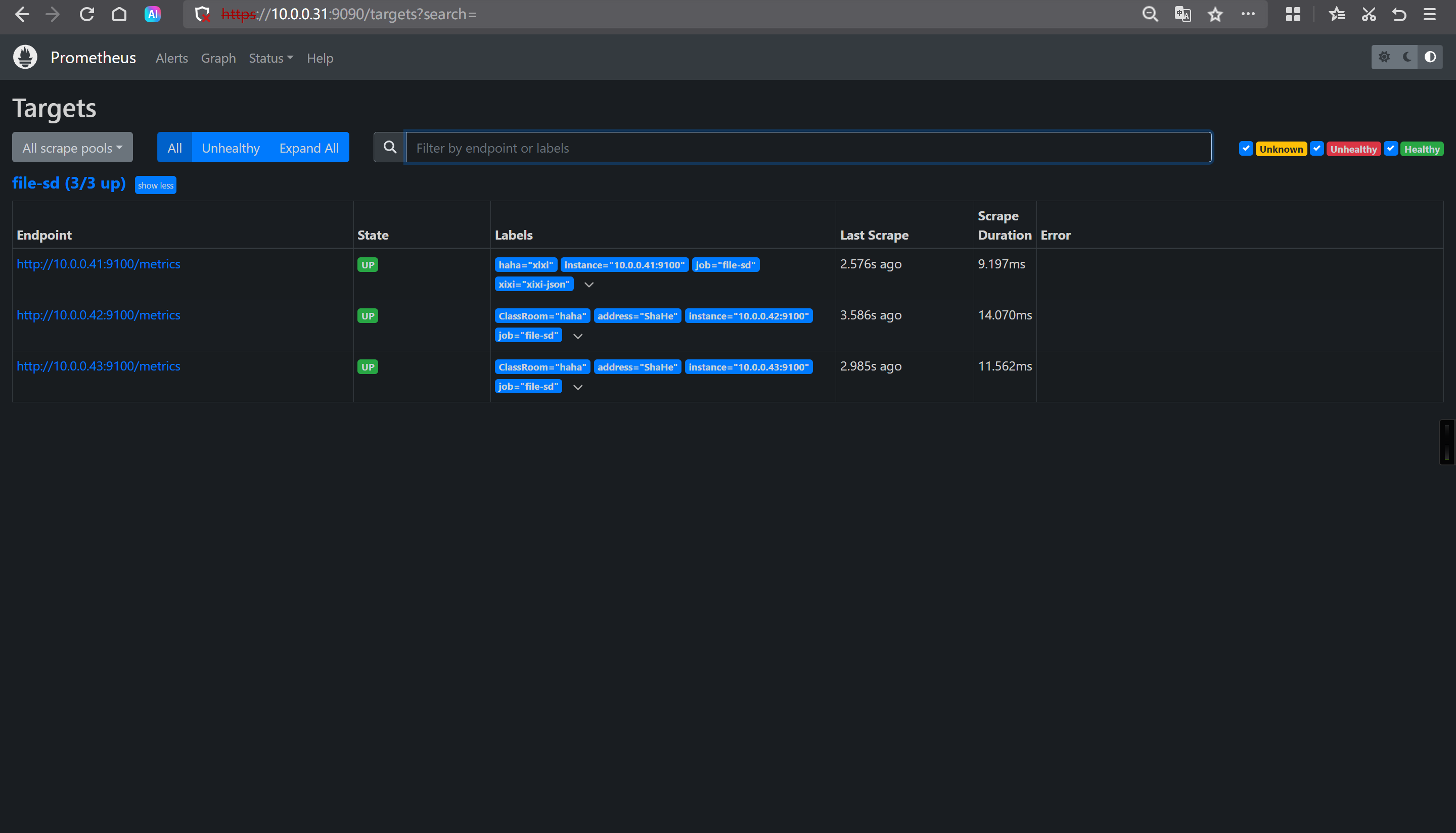
Task: Click the 14.070ms scrape duration value
Action: tap(1005, 315)
